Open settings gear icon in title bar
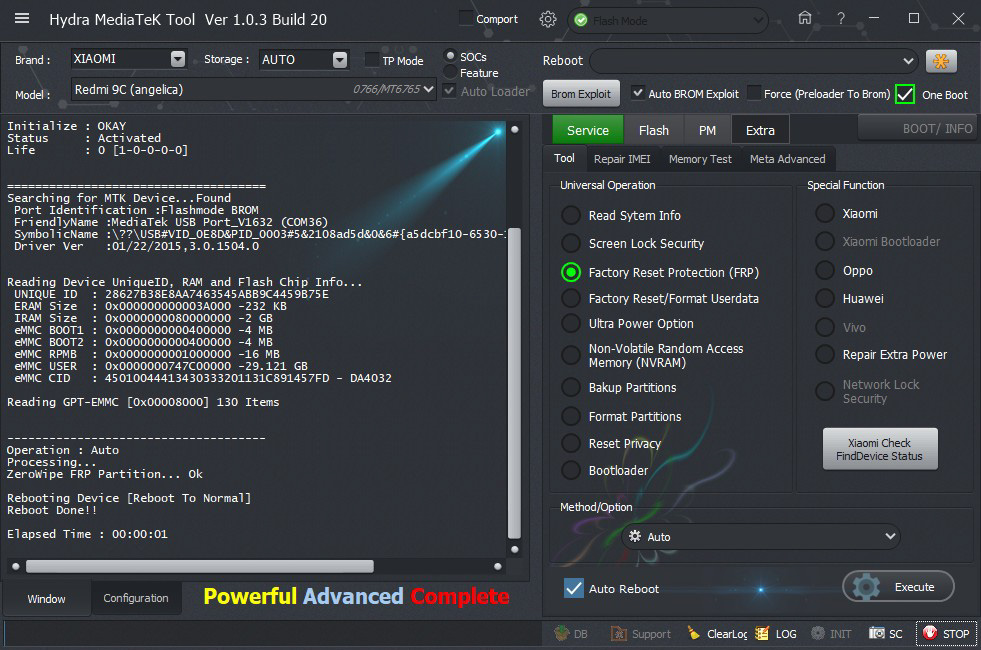Image resolution: width=981 pixels, height=650 pixels. tap(548, 19)
